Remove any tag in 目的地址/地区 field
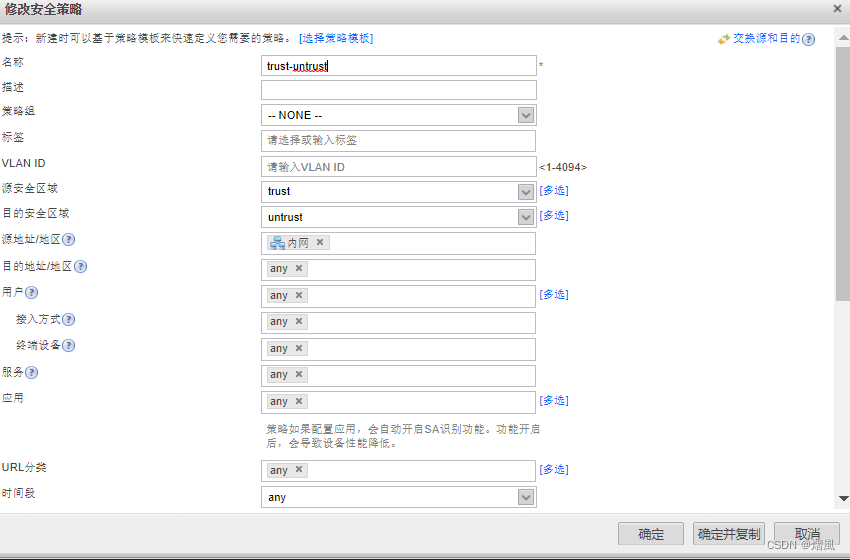The height and width of the screenshot is (560, 850). pos(299,268)
